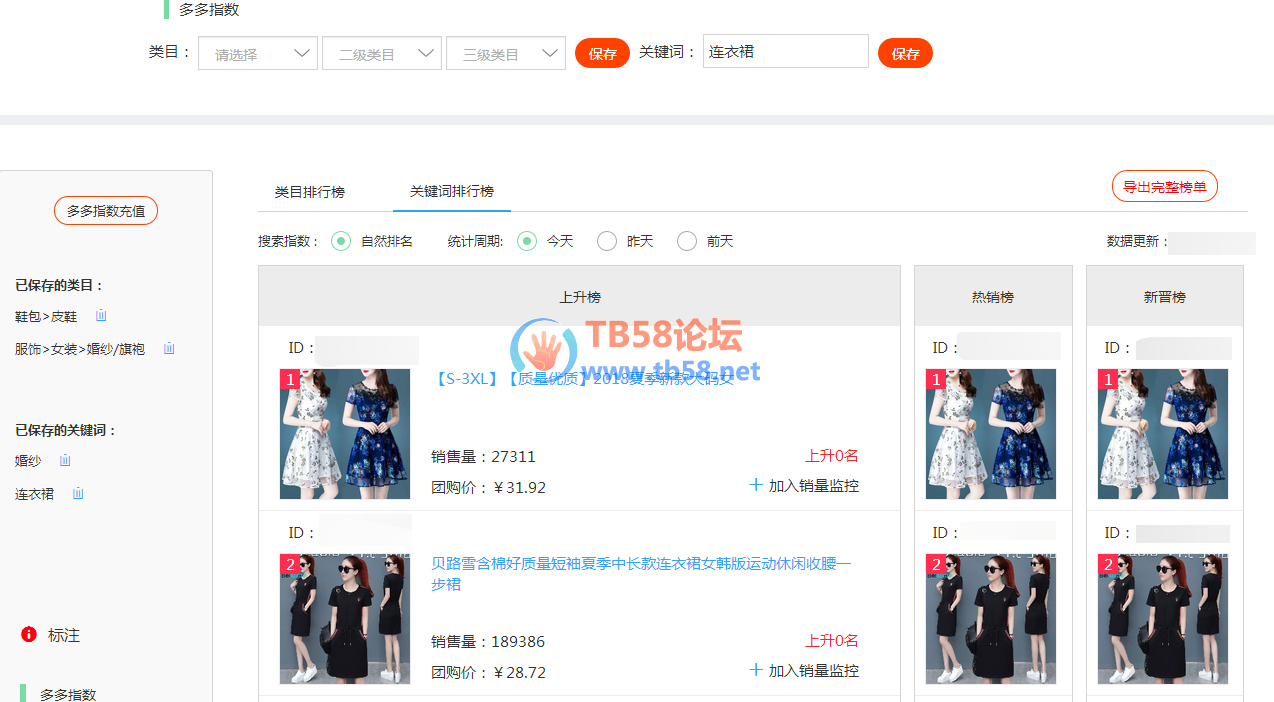Click plus icon to monitor second product sales
The width and height of the screenshot is (1274, 702).
click(x=756, y=670)
